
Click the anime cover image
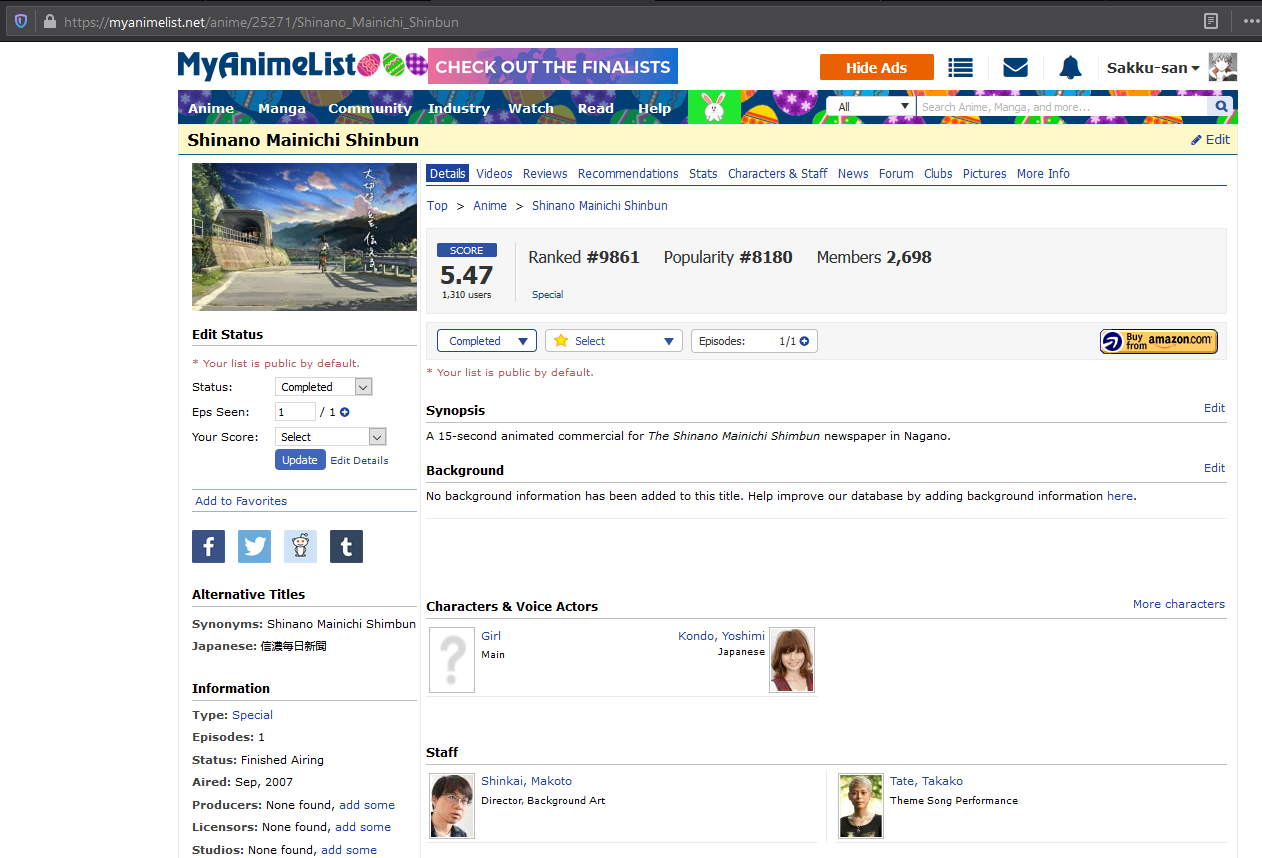click(304, 237)
